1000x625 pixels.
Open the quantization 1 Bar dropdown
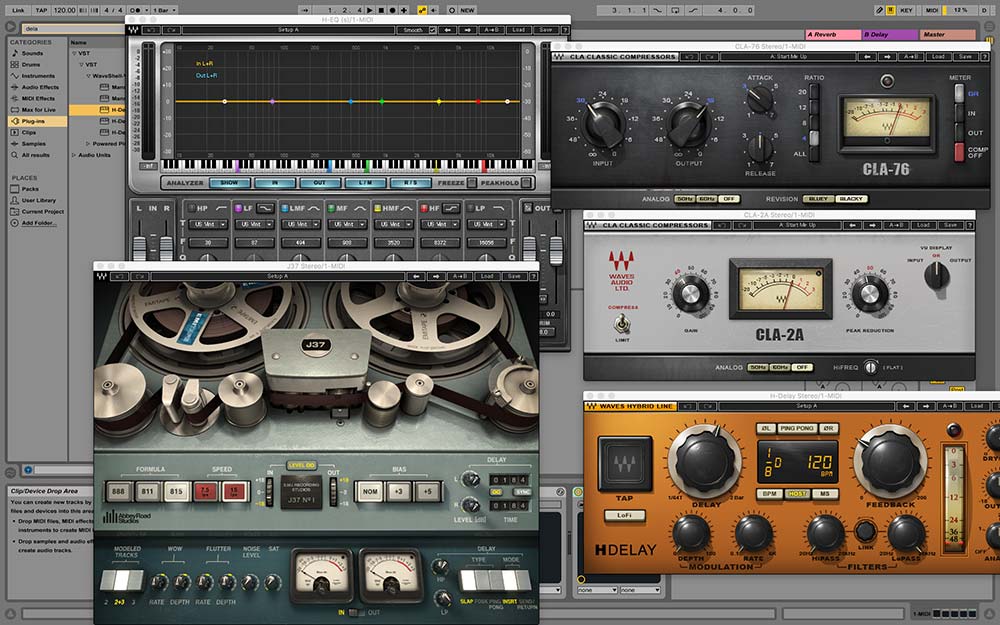(x=165, y=10)
